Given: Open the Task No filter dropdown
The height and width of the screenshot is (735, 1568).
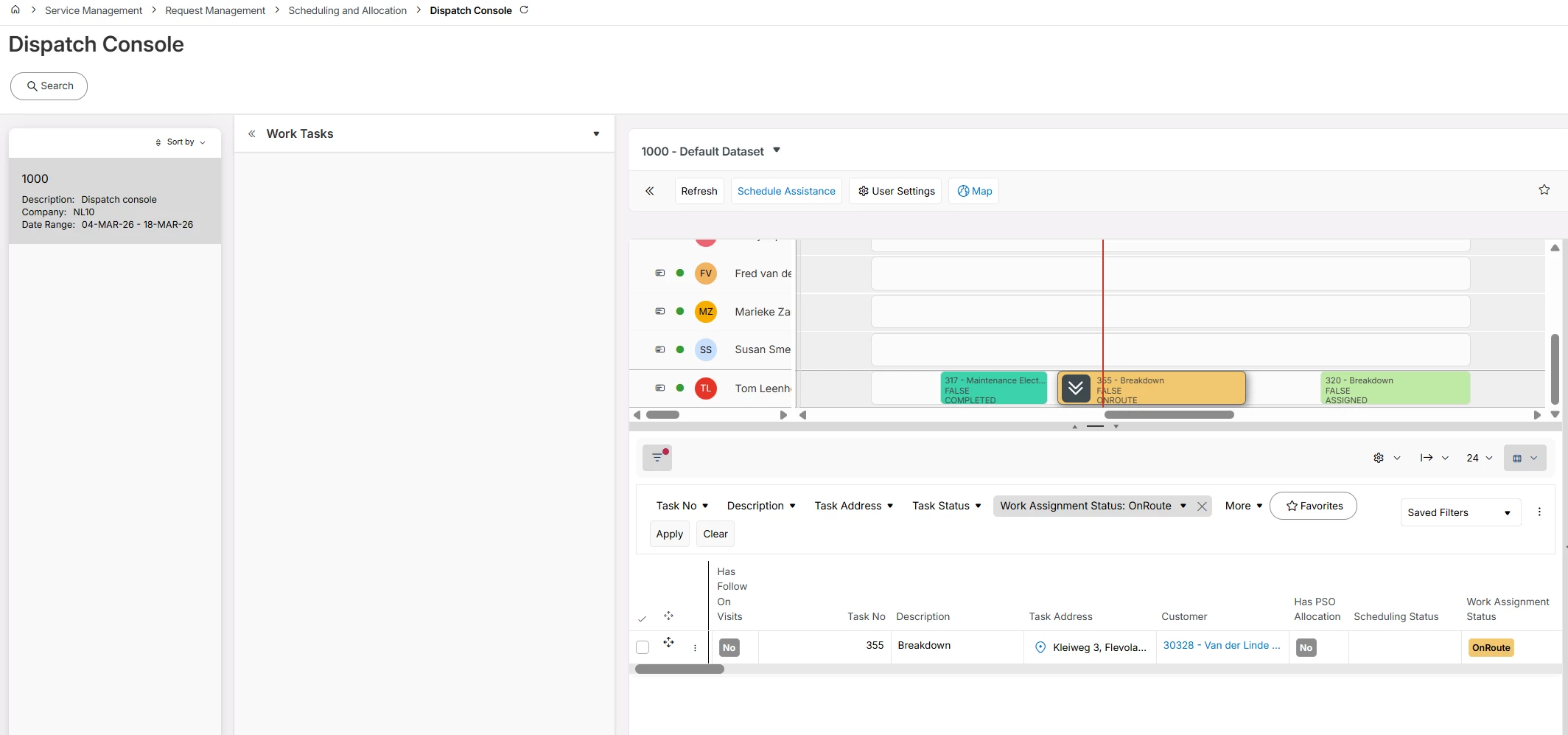Looking at the screenshot, I should [x=682, y=506].
